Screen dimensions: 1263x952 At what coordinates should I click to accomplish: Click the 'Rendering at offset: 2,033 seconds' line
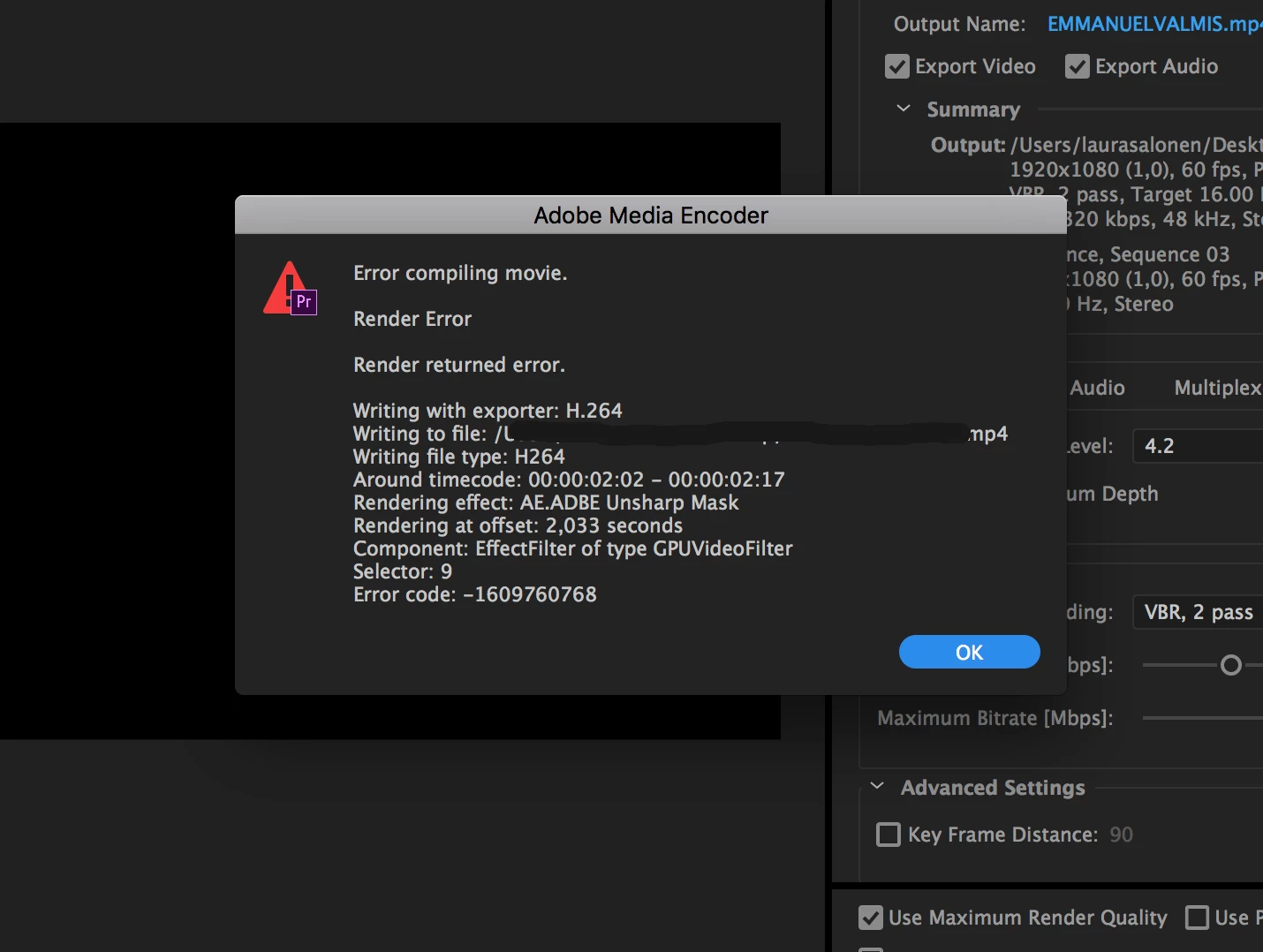click(x=518, y=525)
